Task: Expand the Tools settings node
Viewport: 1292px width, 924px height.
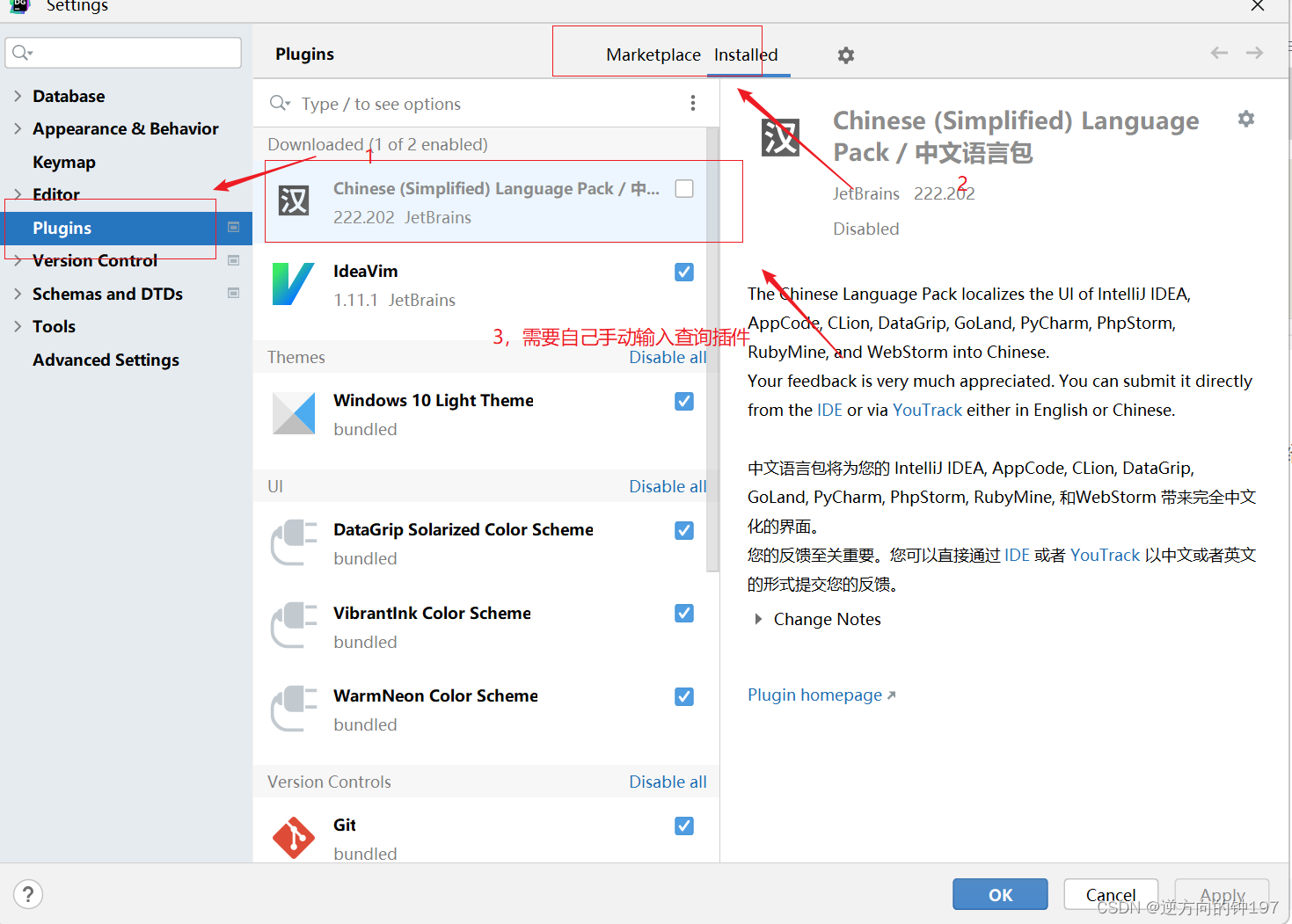Action: tap(18, 326)
